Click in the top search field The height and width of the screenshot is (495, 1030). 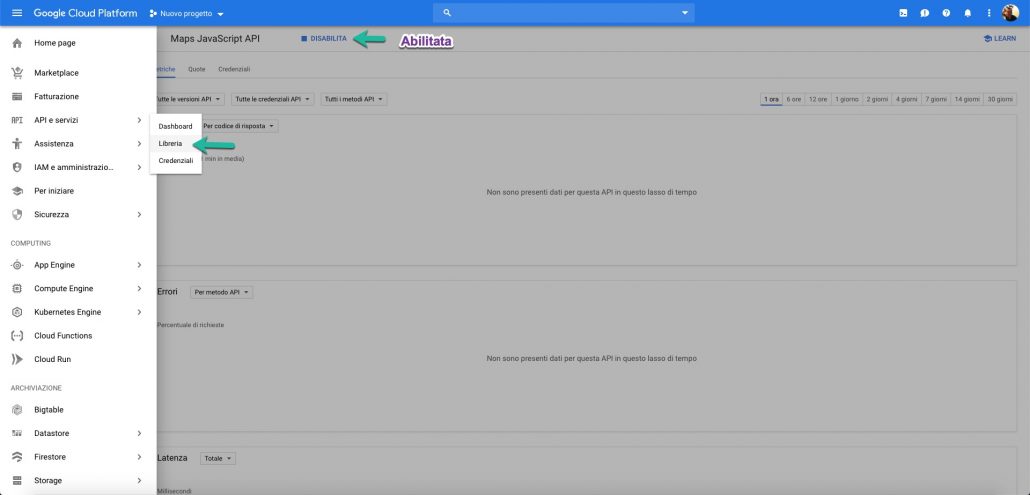564,13
